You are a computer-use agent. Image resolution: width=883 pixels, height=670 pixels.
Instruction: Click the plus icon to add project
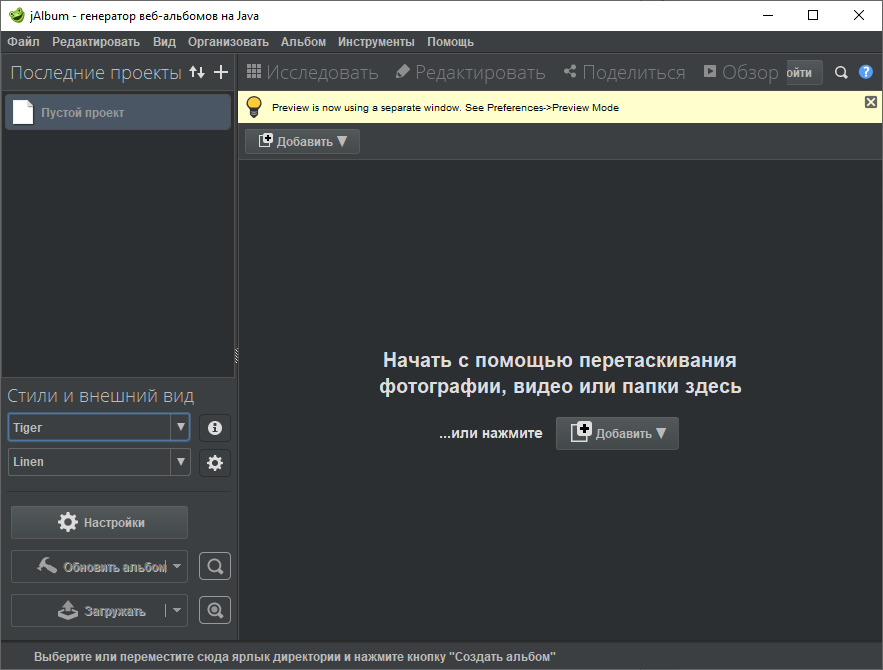221,72
